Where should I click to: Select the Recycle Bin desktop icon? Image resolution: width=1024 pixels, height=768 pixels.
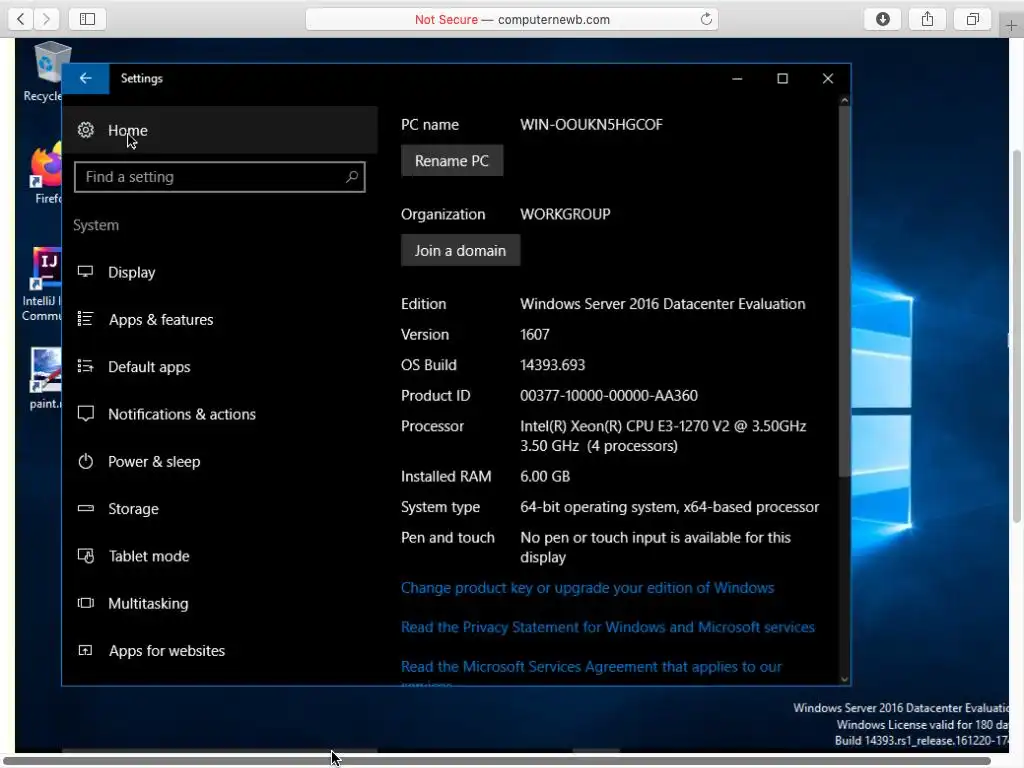click(43, 72)
